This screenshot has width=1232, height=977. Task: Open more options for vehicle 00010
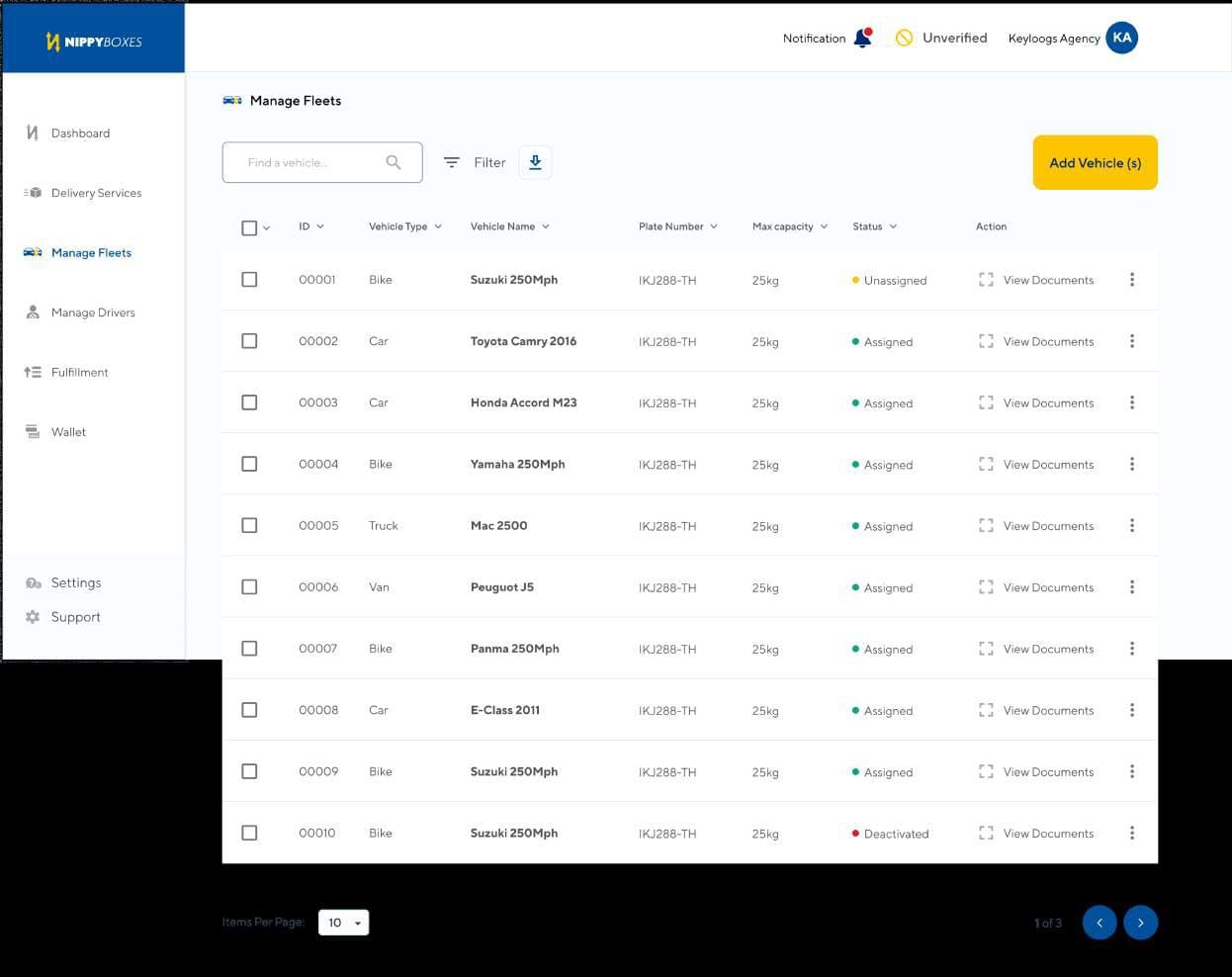[1132, 833]
